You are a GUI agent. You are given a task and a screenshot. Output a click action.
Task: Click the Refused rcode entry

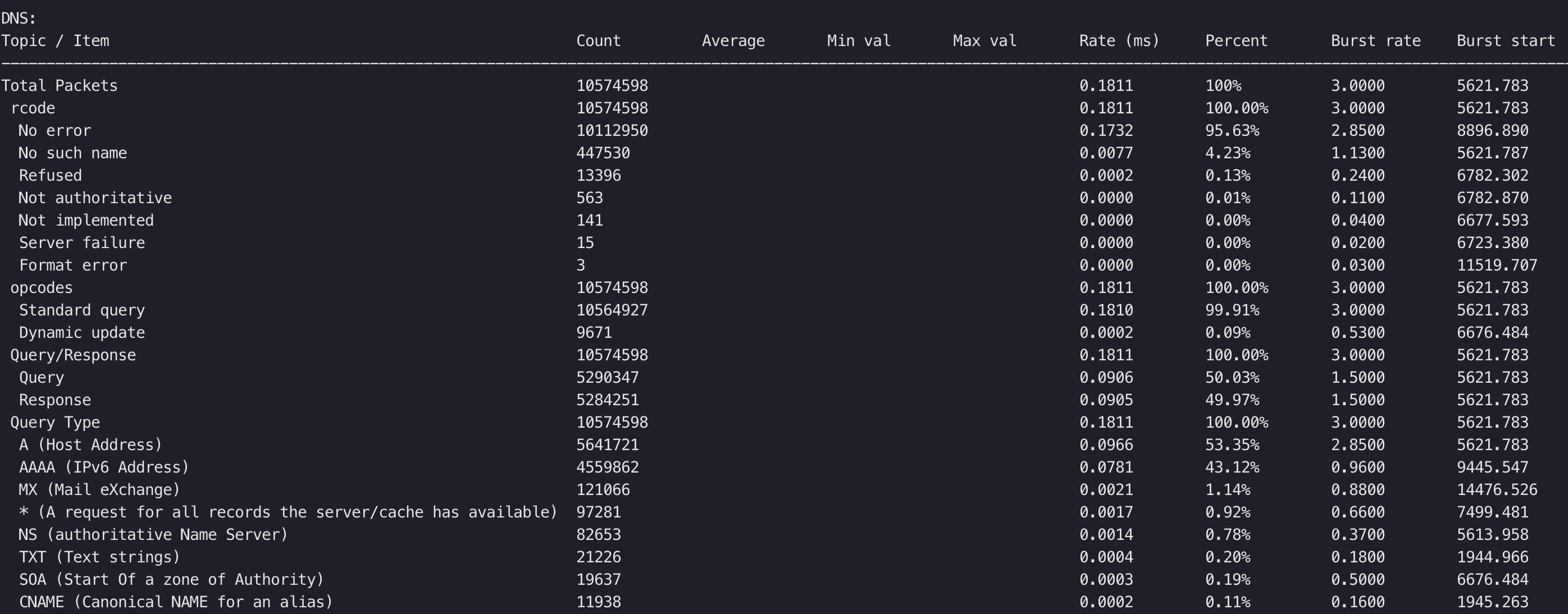point(50,176)
